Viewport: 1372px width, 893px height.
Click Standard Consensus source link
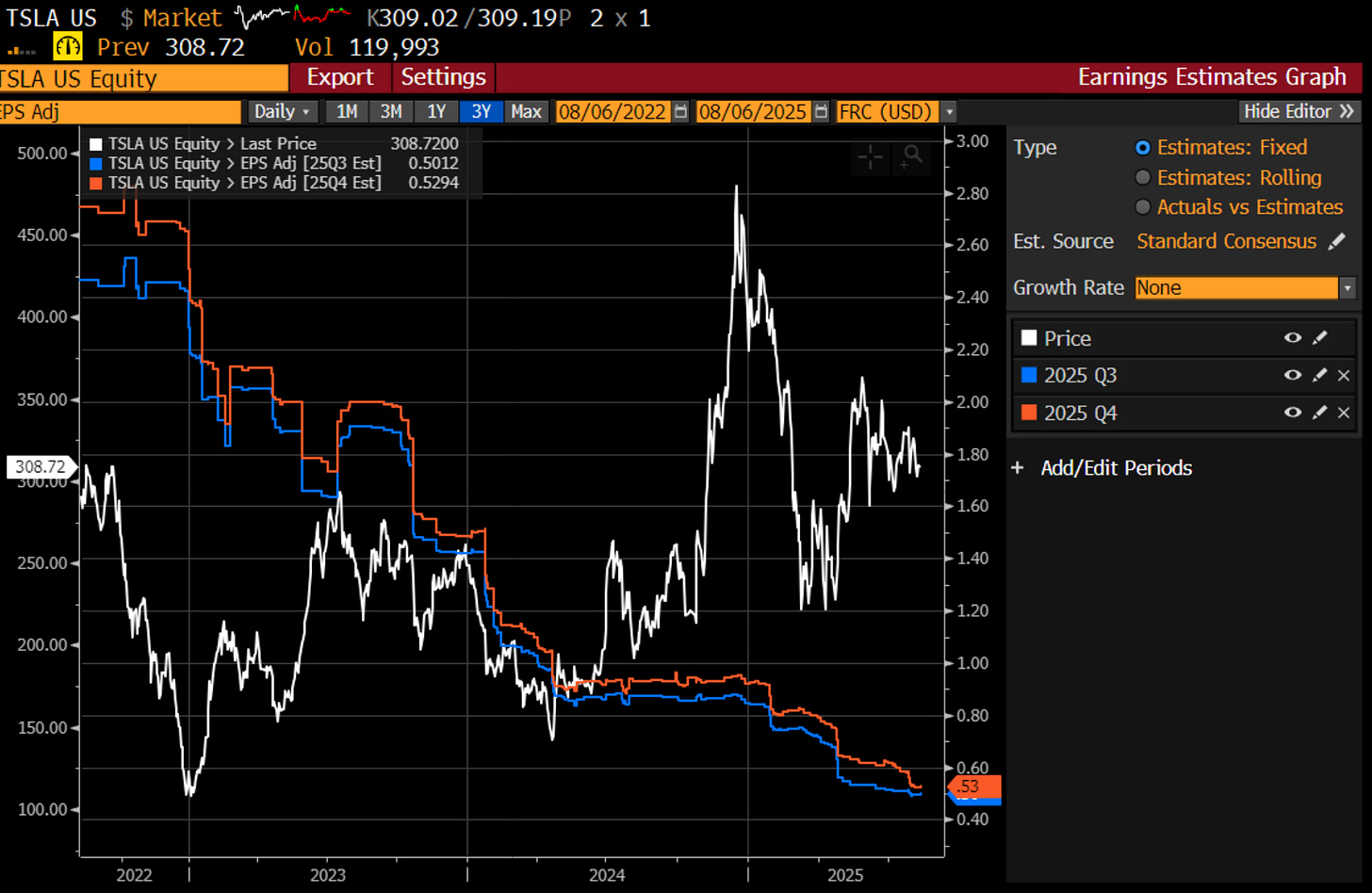[x=1226, y=242]
